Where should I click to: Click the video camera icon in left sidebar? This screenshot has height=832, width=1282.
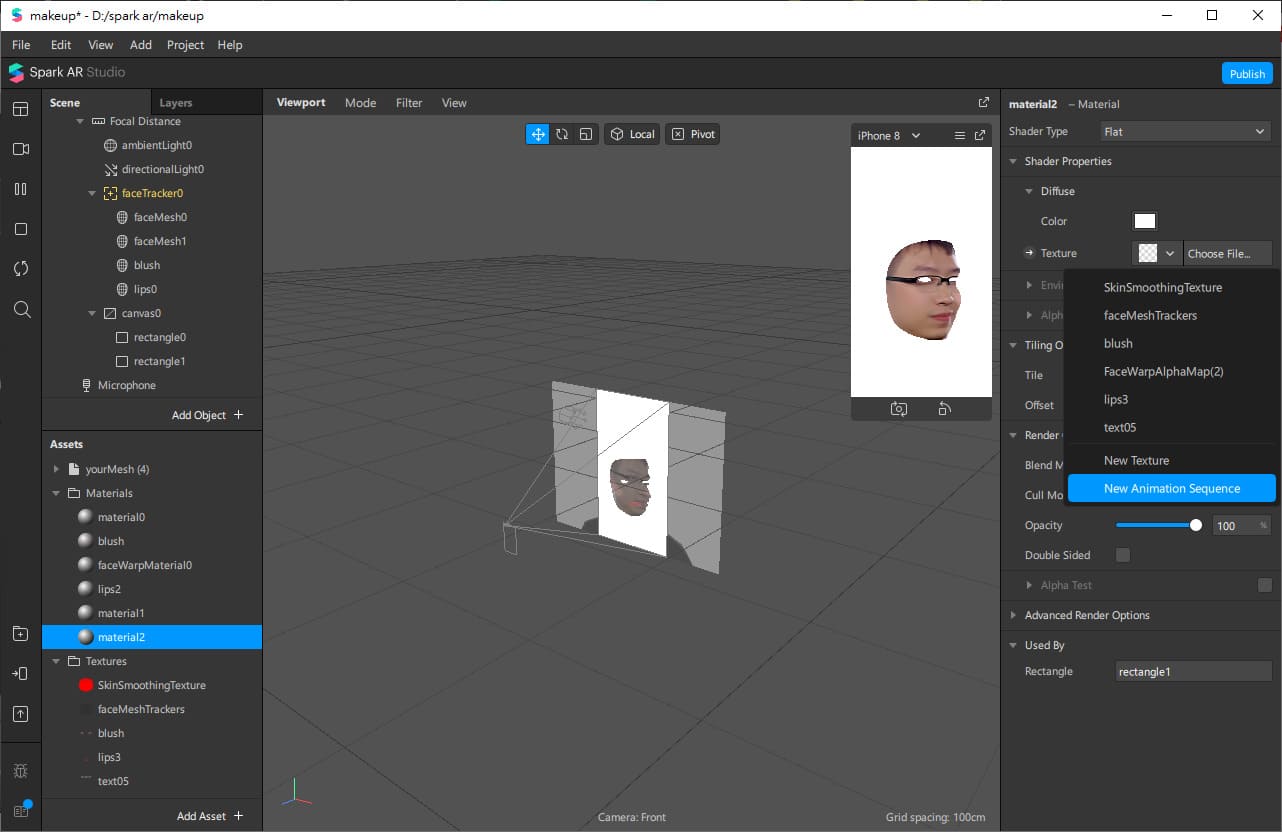coord(21,149)
